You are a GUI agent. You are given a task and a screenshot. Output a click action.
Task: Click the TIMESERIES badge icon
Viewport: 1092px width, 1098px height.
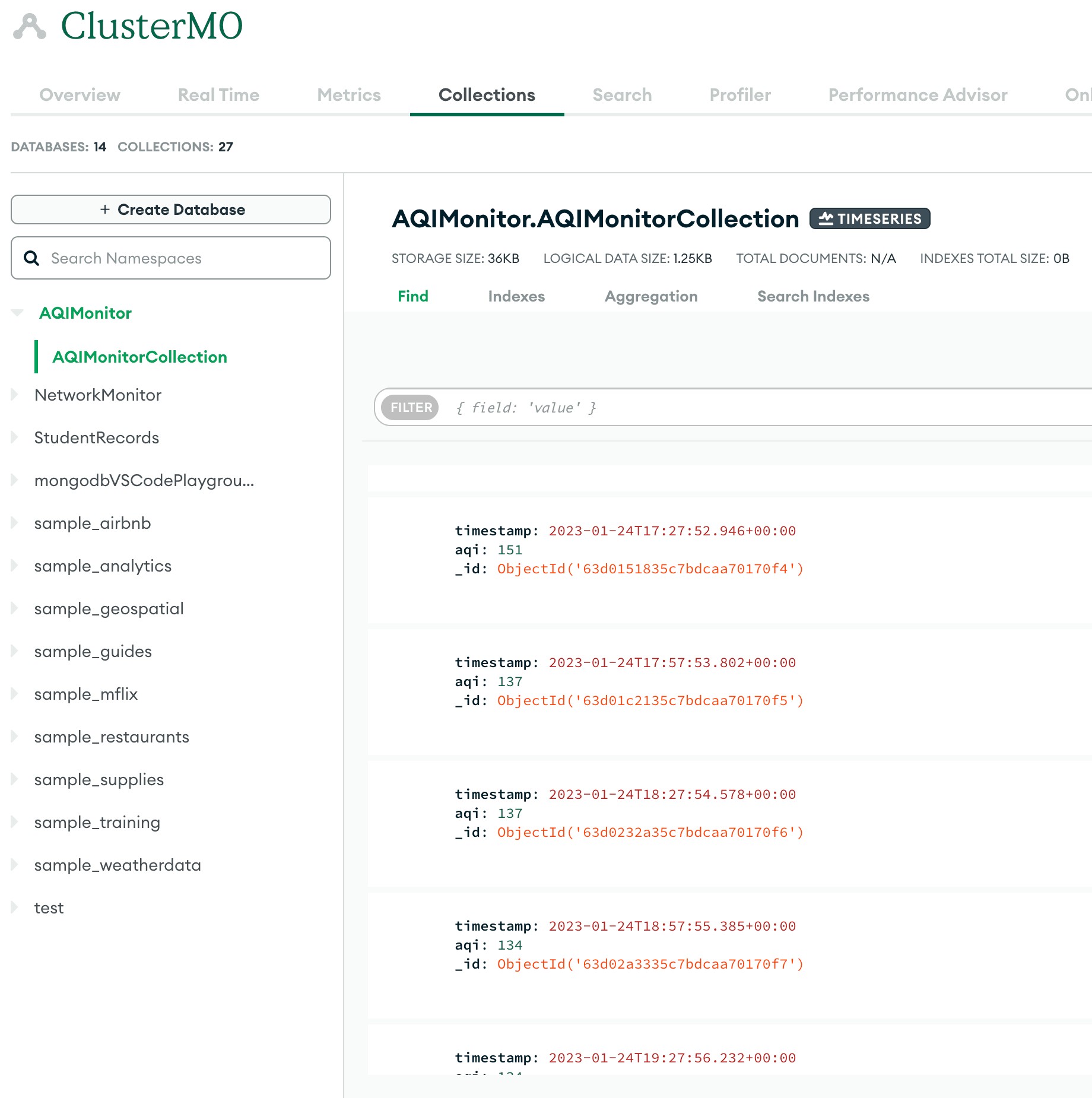point(826,219)
